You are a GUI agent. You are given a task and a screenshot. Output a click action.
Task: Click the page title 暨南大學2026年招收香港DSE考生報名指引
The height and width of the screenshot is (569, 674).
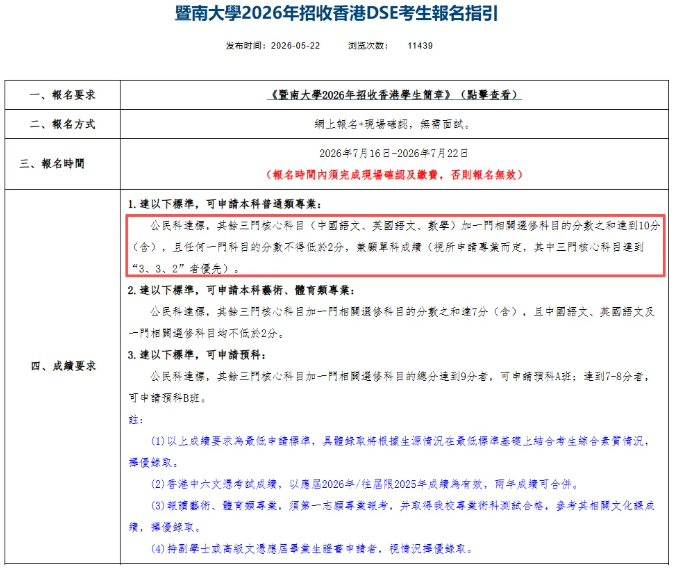[337, 13]
